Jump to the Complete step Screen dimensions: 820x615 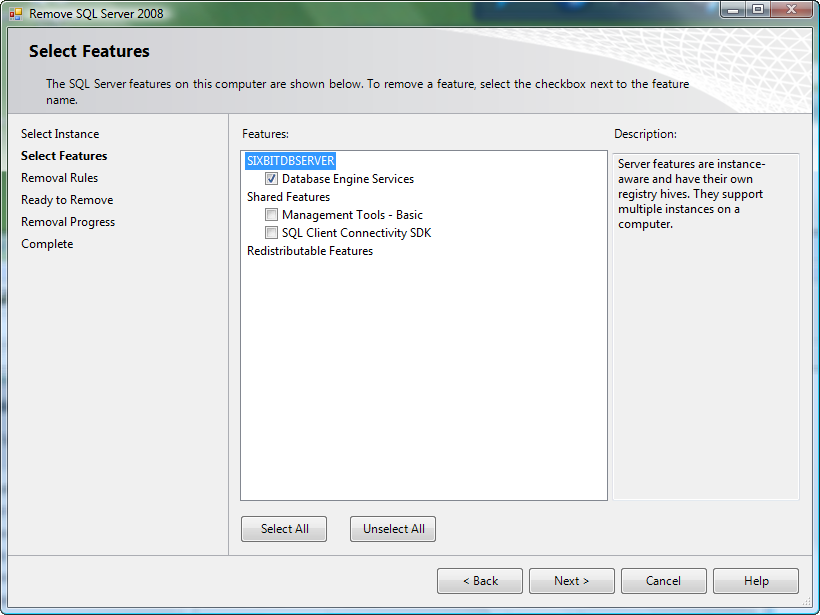46,243
